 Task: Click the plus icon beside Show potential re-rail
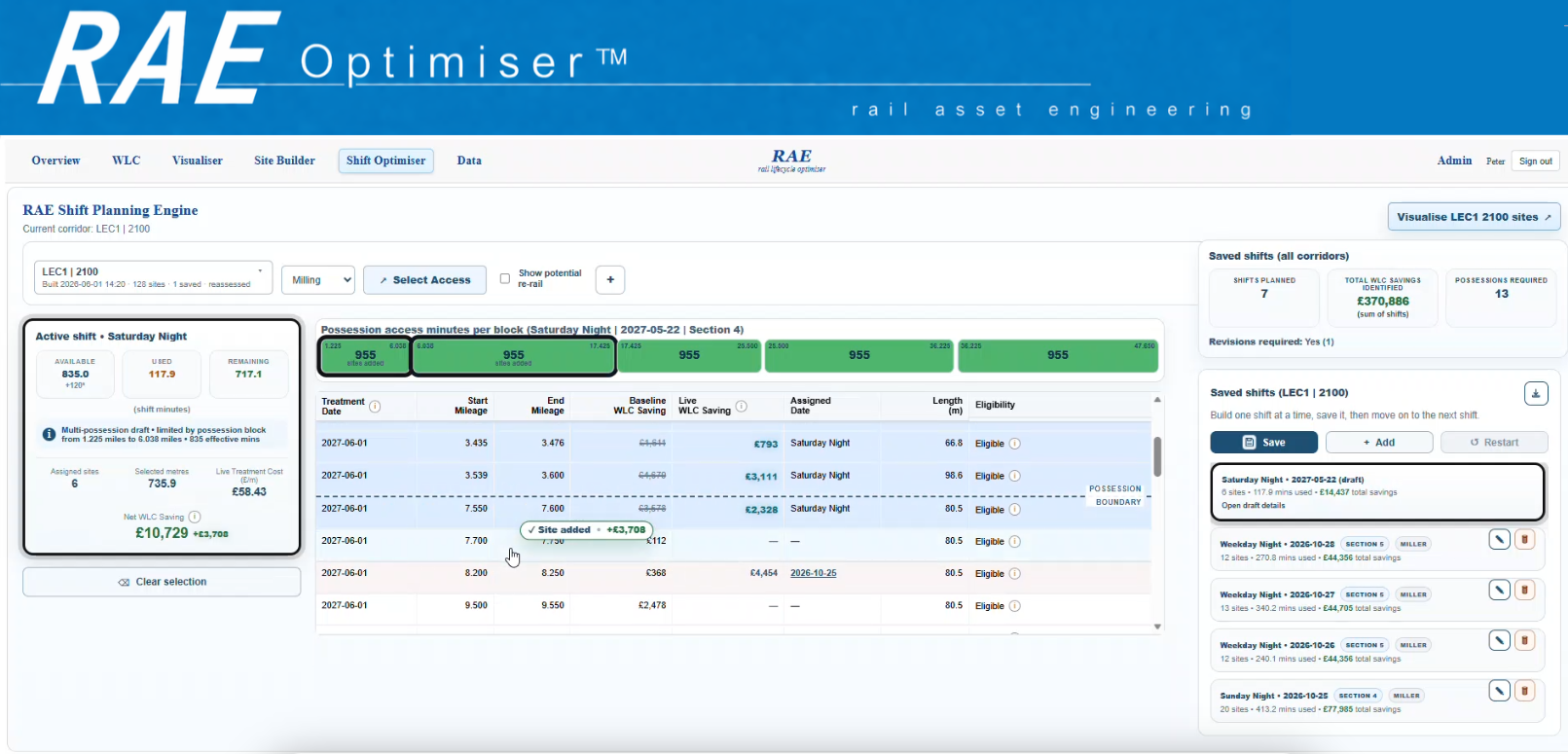pos(610,279)
